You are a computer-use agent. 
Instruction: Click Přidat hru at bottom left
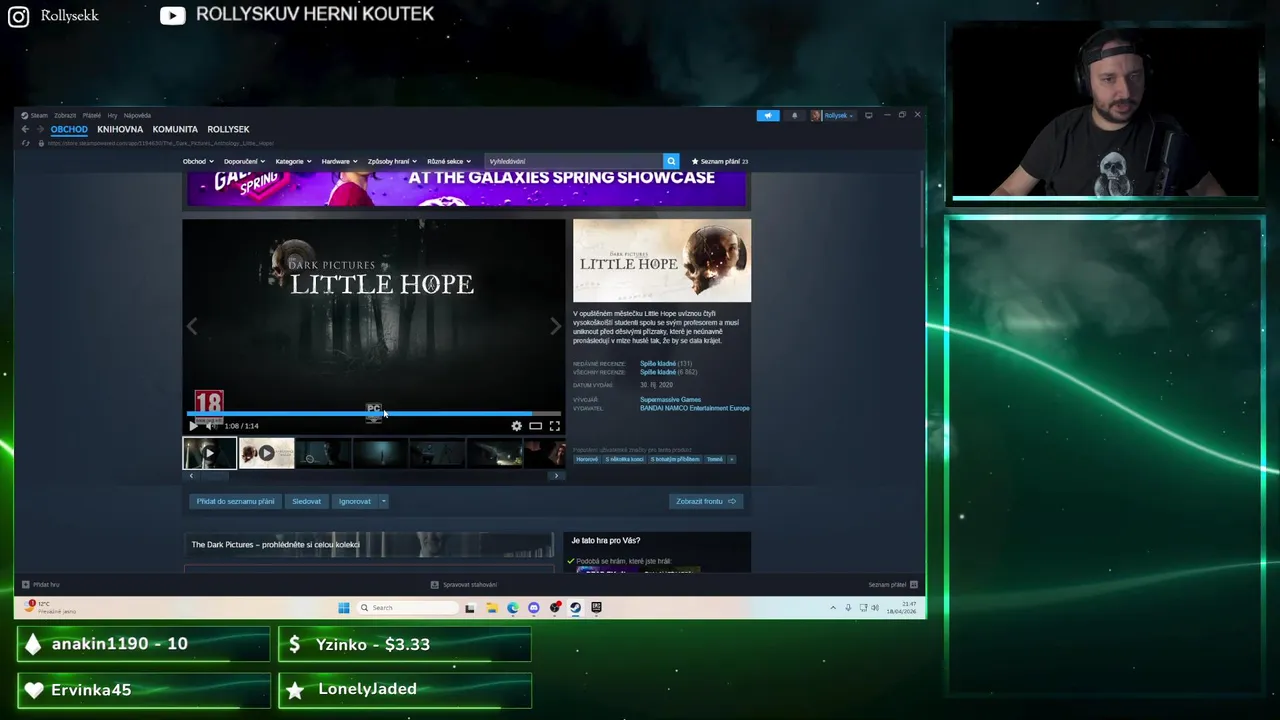coord(41,584)
